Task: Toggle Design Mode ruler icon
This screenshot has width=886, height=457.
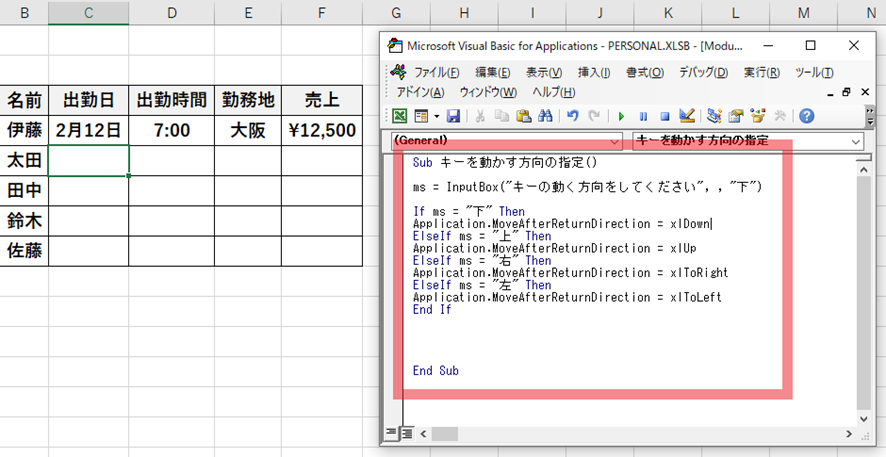Action: 687,116
